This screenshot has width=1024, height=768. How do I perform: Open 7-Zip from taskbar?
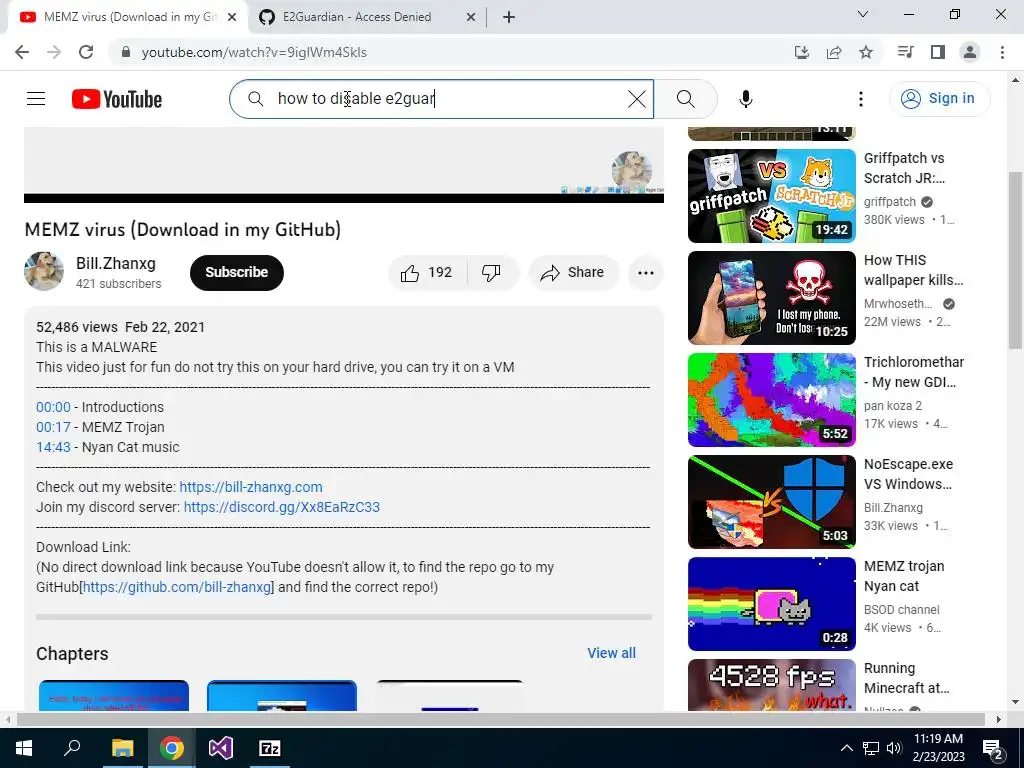coord(270,748)
